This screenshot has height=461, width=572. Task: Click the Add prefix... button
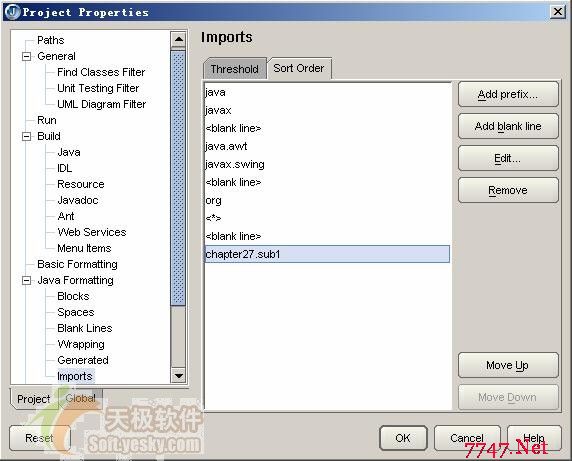pyautogui.click(x=508, y=94)
